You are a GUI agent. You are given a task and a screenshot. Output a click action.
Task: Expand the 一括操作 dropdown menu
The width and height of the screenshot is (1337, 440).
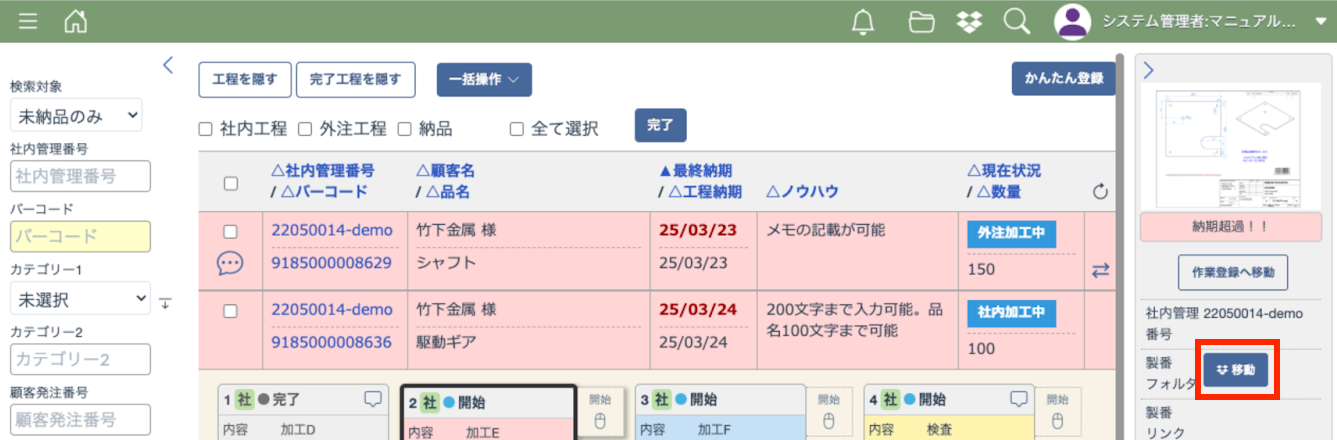click(484, 80)
